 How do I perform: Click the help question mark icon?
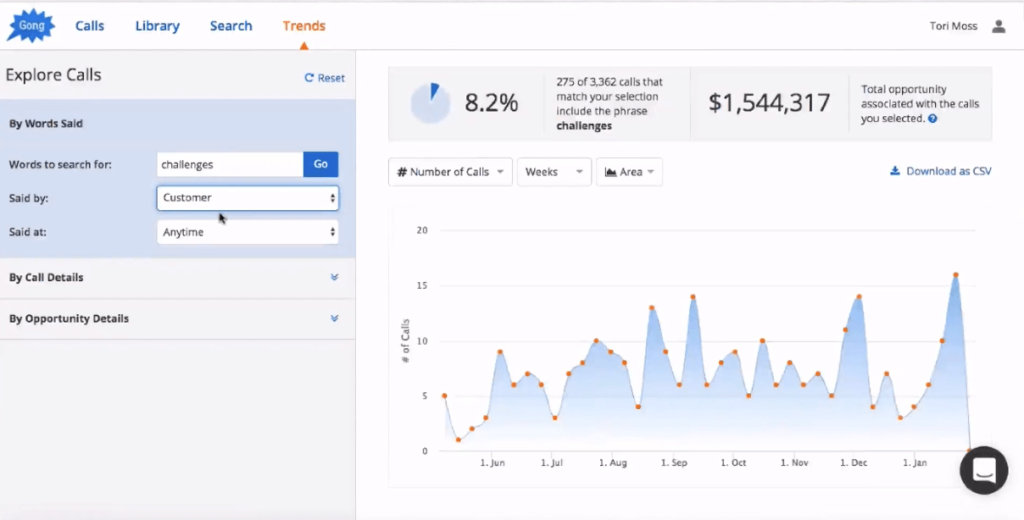[x=933, y=119]
